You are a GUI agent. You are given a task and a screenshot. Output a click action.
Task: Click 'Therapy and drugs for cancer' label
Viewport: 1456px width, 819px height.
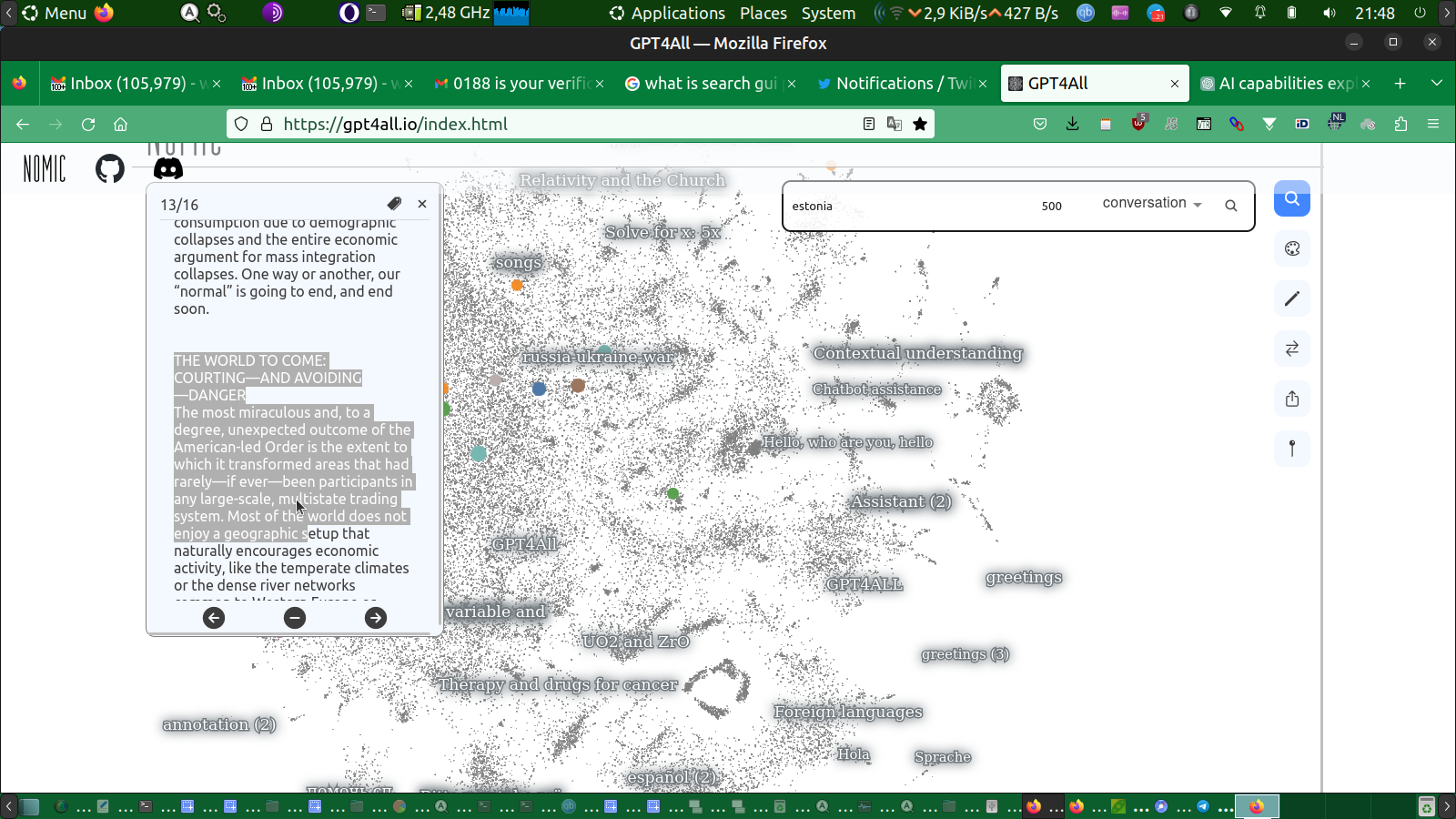click(558, 684)
